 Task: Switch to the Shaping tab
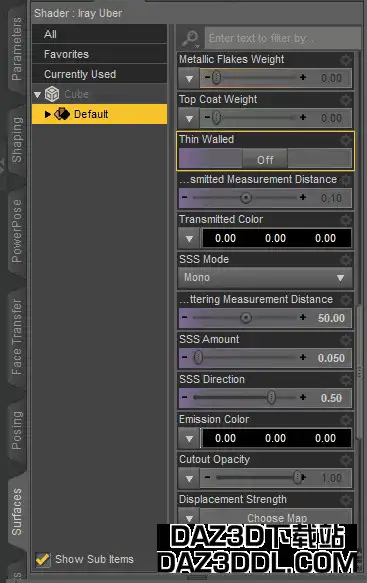[17, 139]
